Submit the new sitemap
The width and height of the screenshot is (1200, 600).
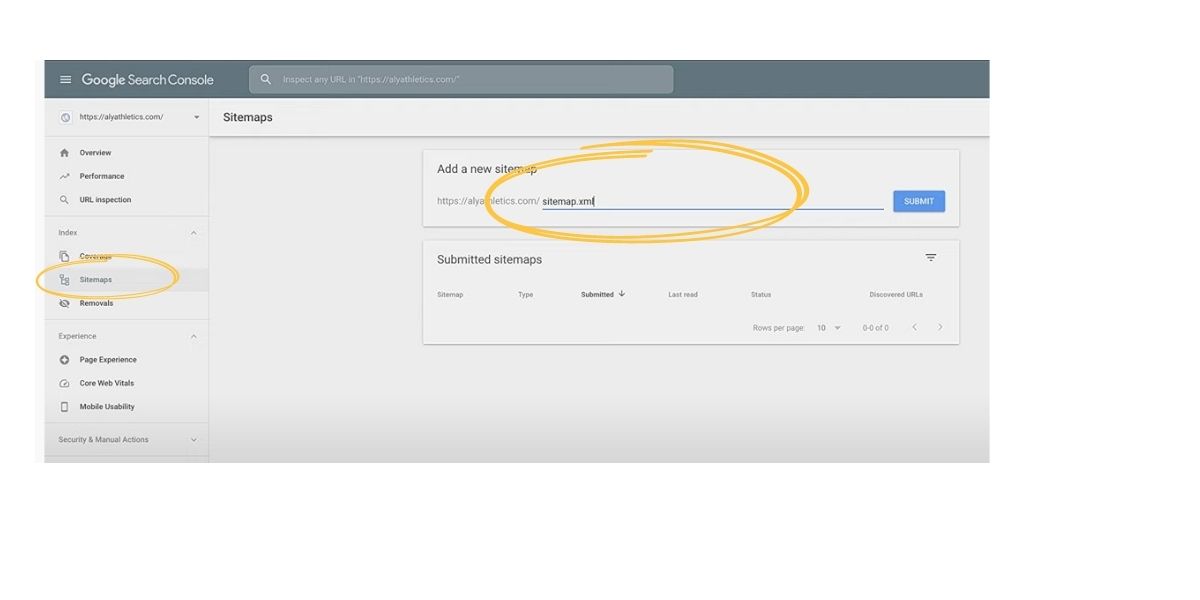(x=919, y=201)
